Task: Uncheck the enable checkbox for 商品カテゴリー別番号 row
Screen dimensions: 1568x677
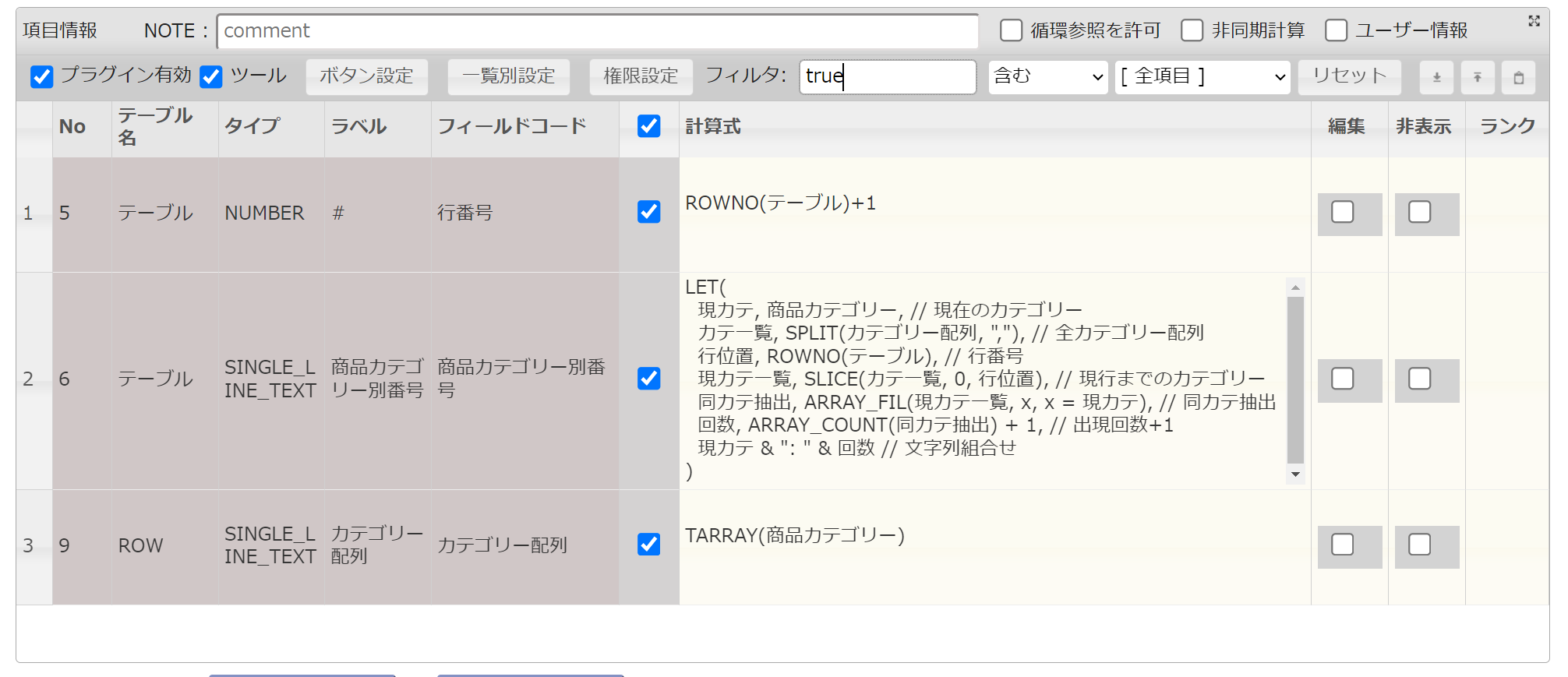Action: pos(648,379)
